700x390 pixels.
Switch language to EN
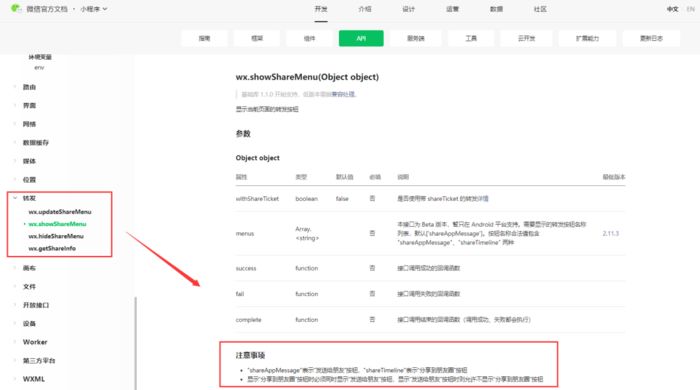[690, 9]
